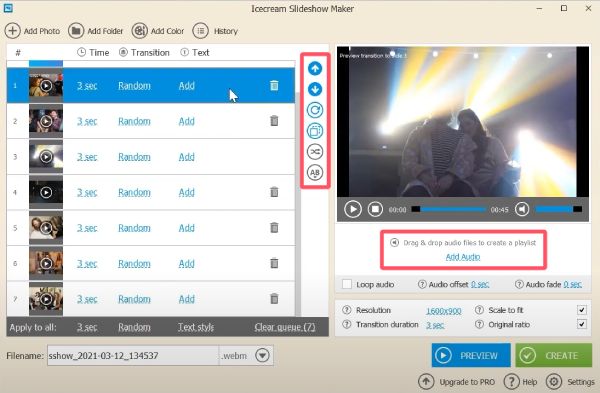Change slide 5 time 3 sec
The width and height of the screenshot is (600, 393).
point(87,228)
